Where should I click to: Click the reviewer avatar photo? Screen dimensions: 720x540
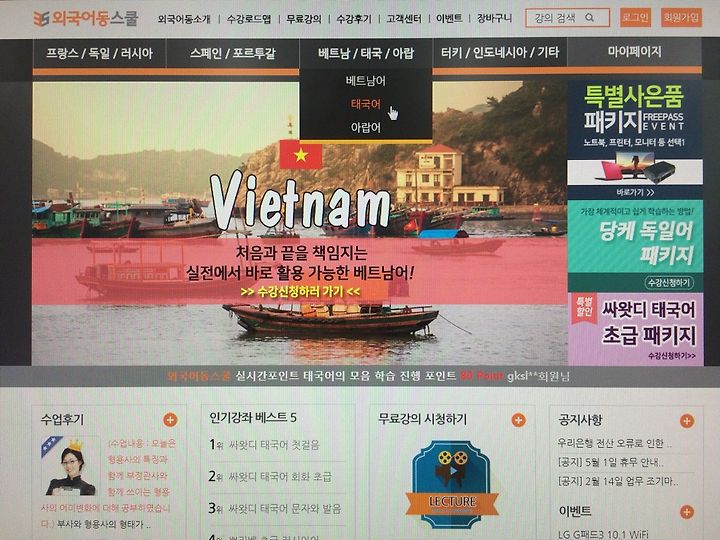70,466
